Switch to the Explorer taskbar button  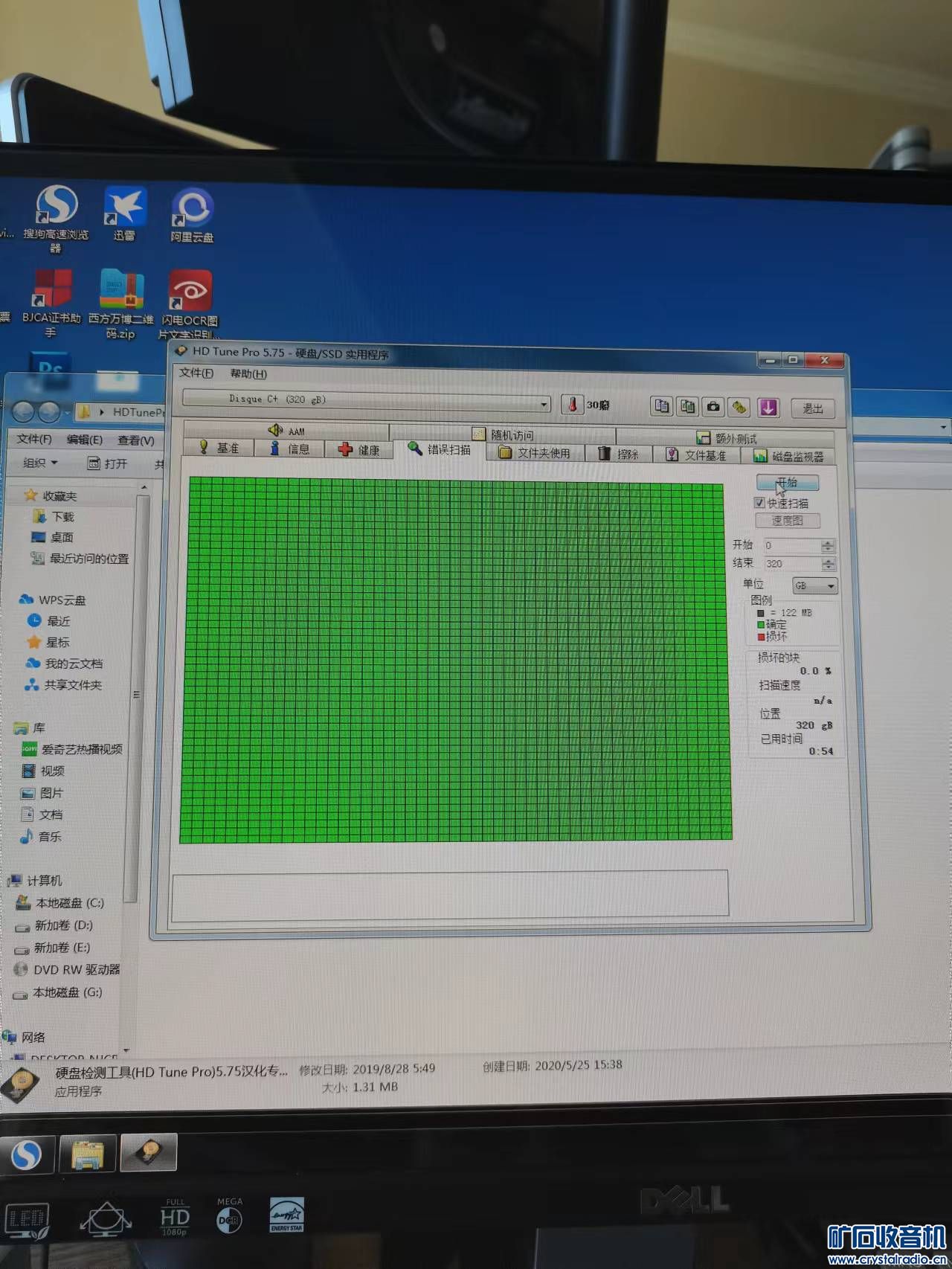coord(88,1154)
